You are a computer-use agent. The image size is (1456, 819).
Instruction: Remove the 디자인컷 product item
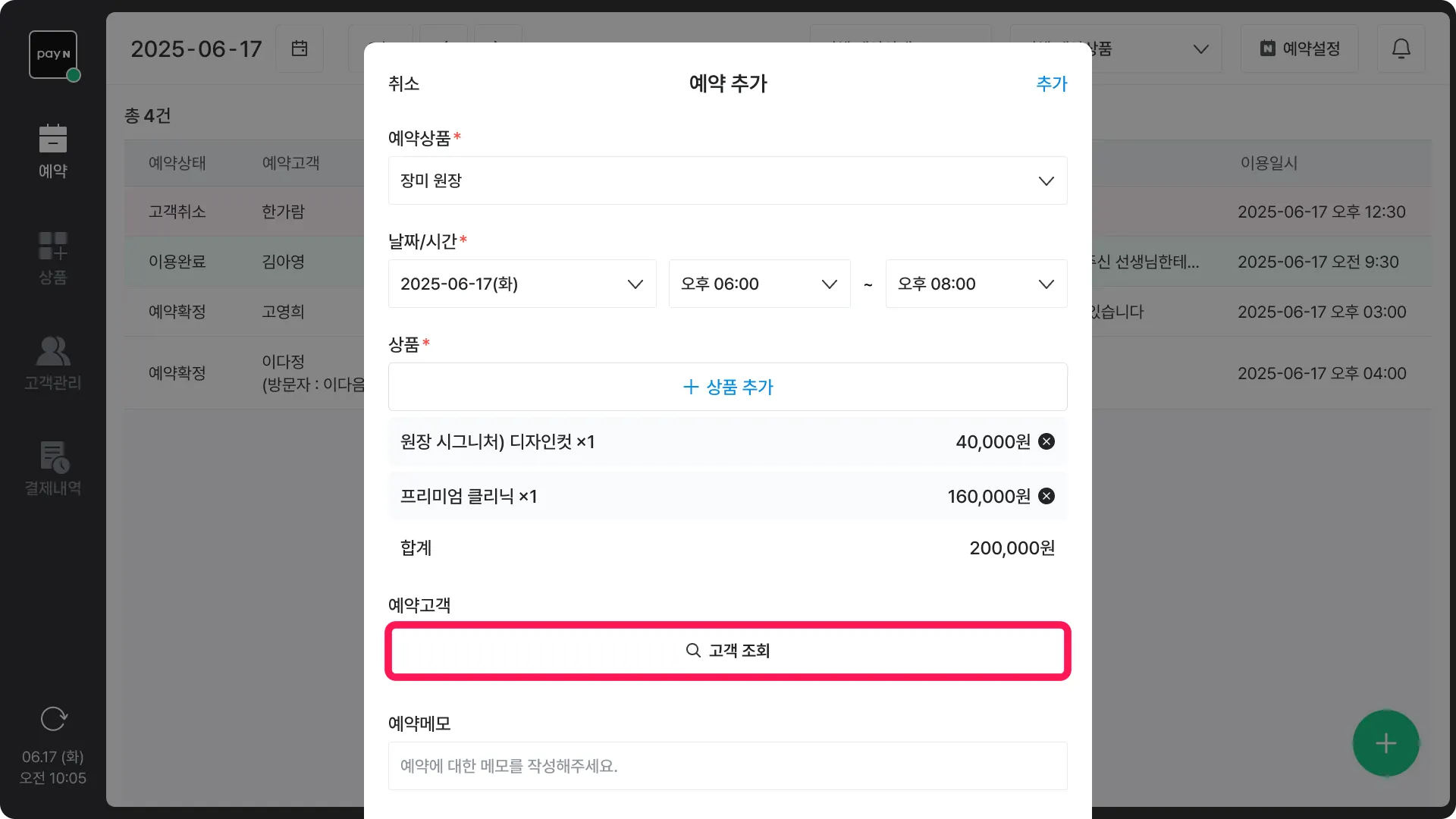click(1046, 441)
